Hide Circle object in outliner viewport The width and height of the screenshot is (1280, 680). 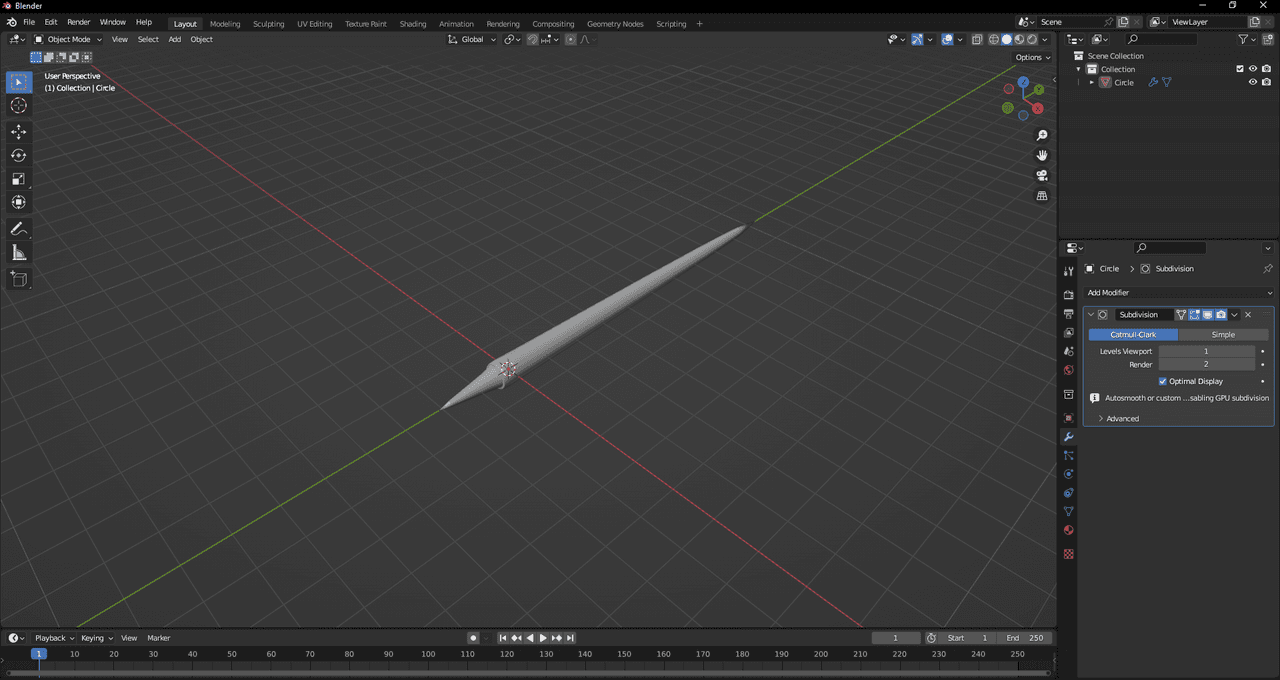click(1252, 83)
